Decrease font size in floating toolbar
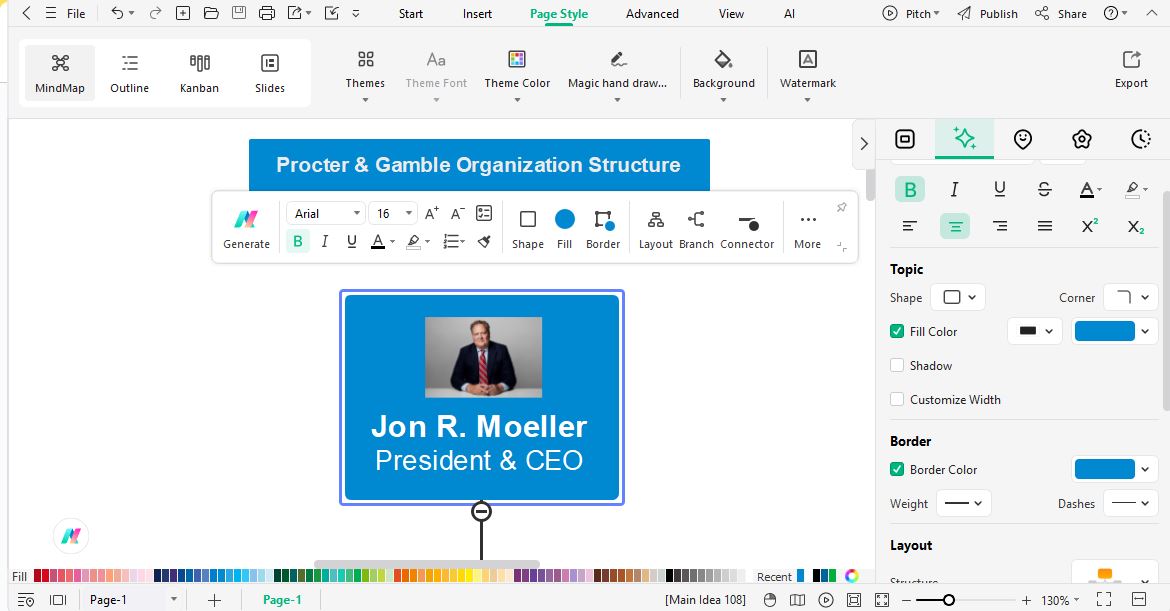This screenshot has height=611, width=1170. (458, 214)
